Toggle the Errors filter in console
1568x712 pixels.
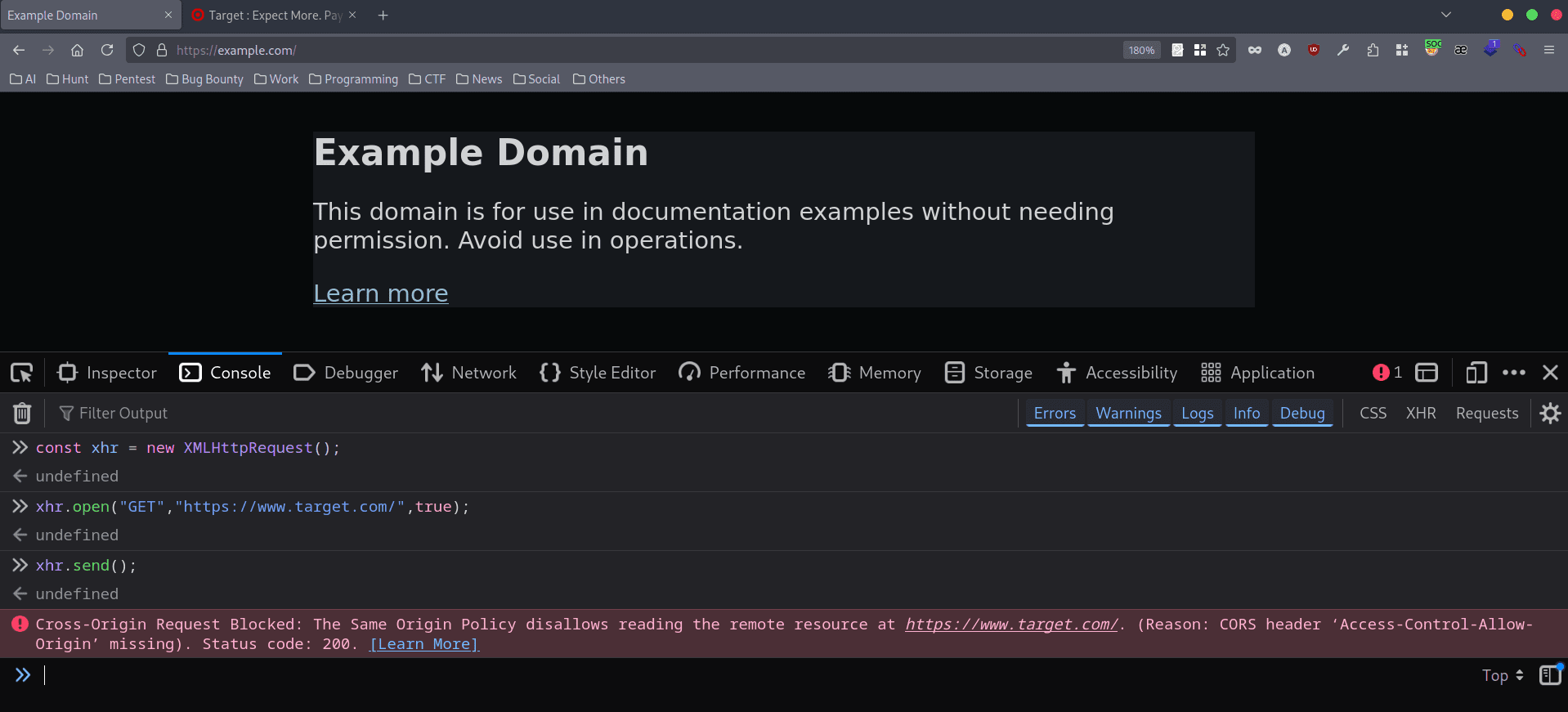[1055, 414]
